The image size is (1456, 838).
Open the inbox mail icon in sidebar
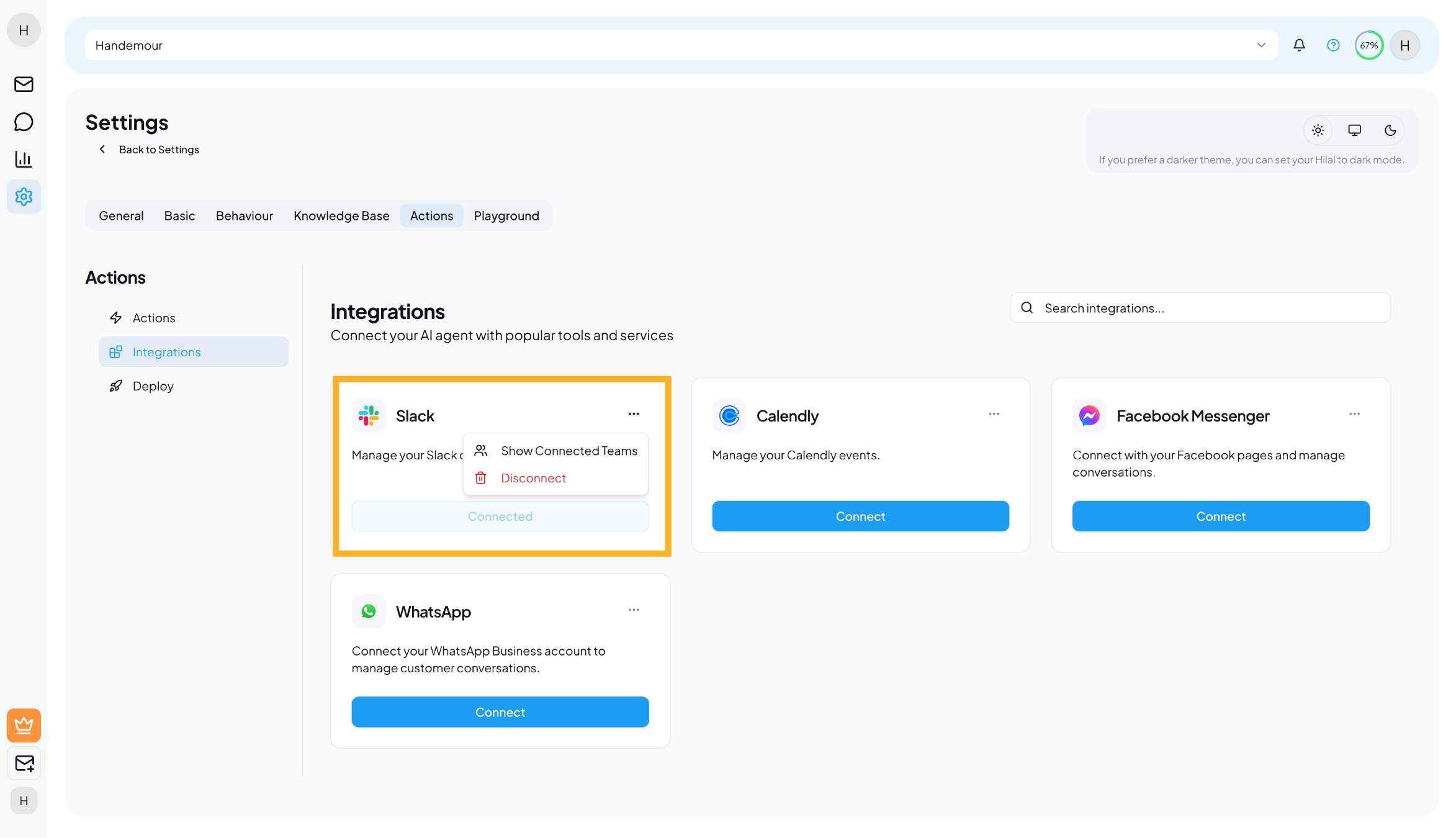click(x=24, y=84)
